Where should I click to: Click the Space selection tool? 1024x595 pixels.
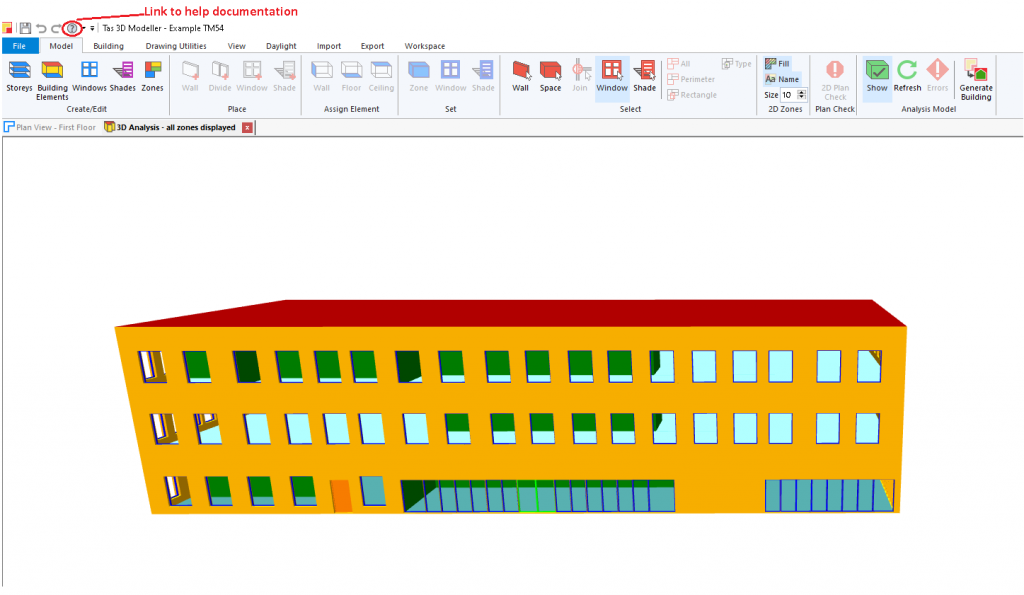coord(550,72)
